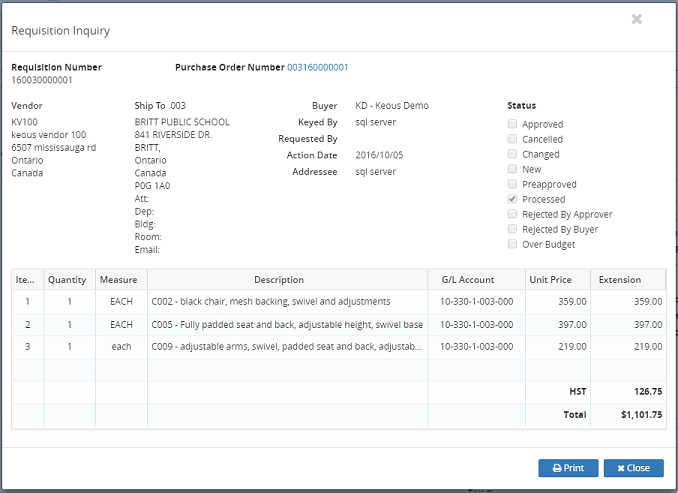
Task: Toggle the Changed status checkbox
Action: click(x=513, y=155)
